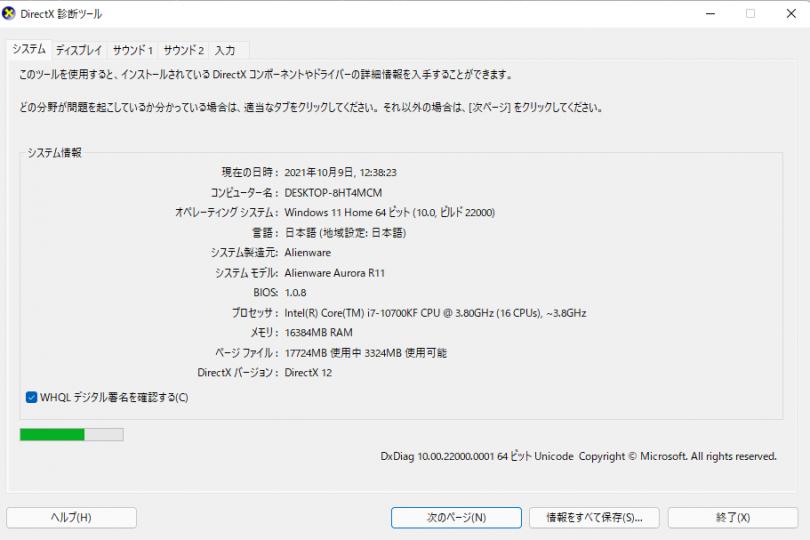Click the 現在の日時 label
Viewport: 810px width, 540px height.
250,173
